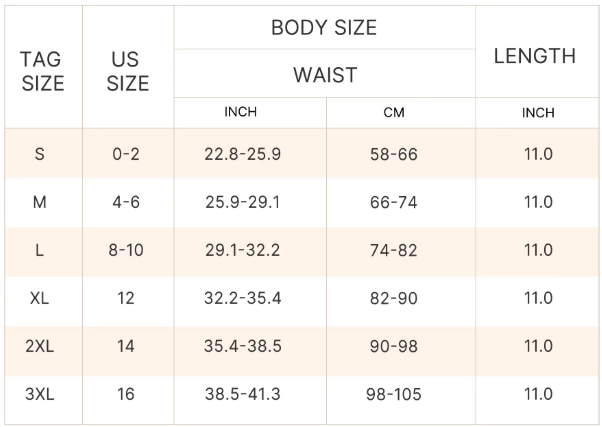602x427 pixels.
Task: Select the 3XL tag size cell
Action: pos(40,394)
